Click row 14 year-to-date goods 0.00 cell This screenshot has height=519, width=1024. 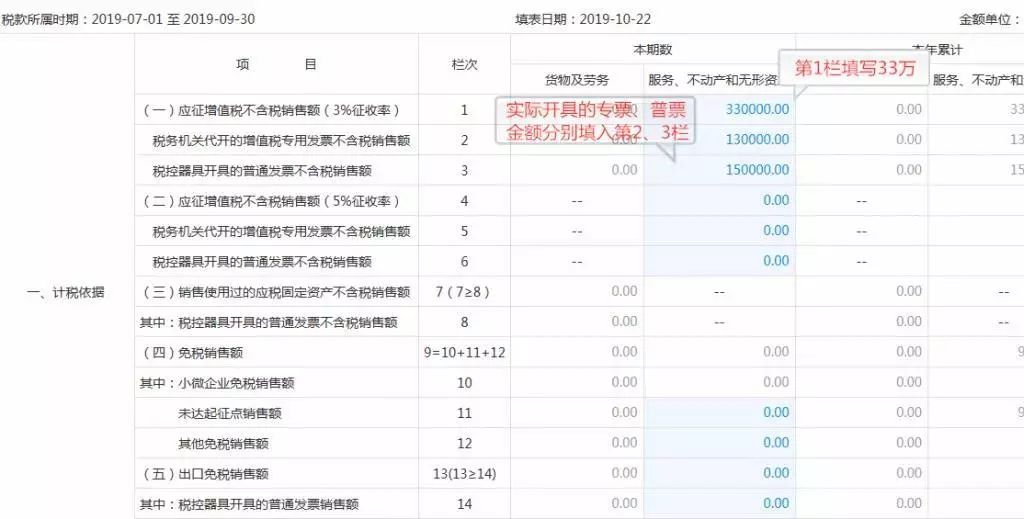(x=862, y=503)
